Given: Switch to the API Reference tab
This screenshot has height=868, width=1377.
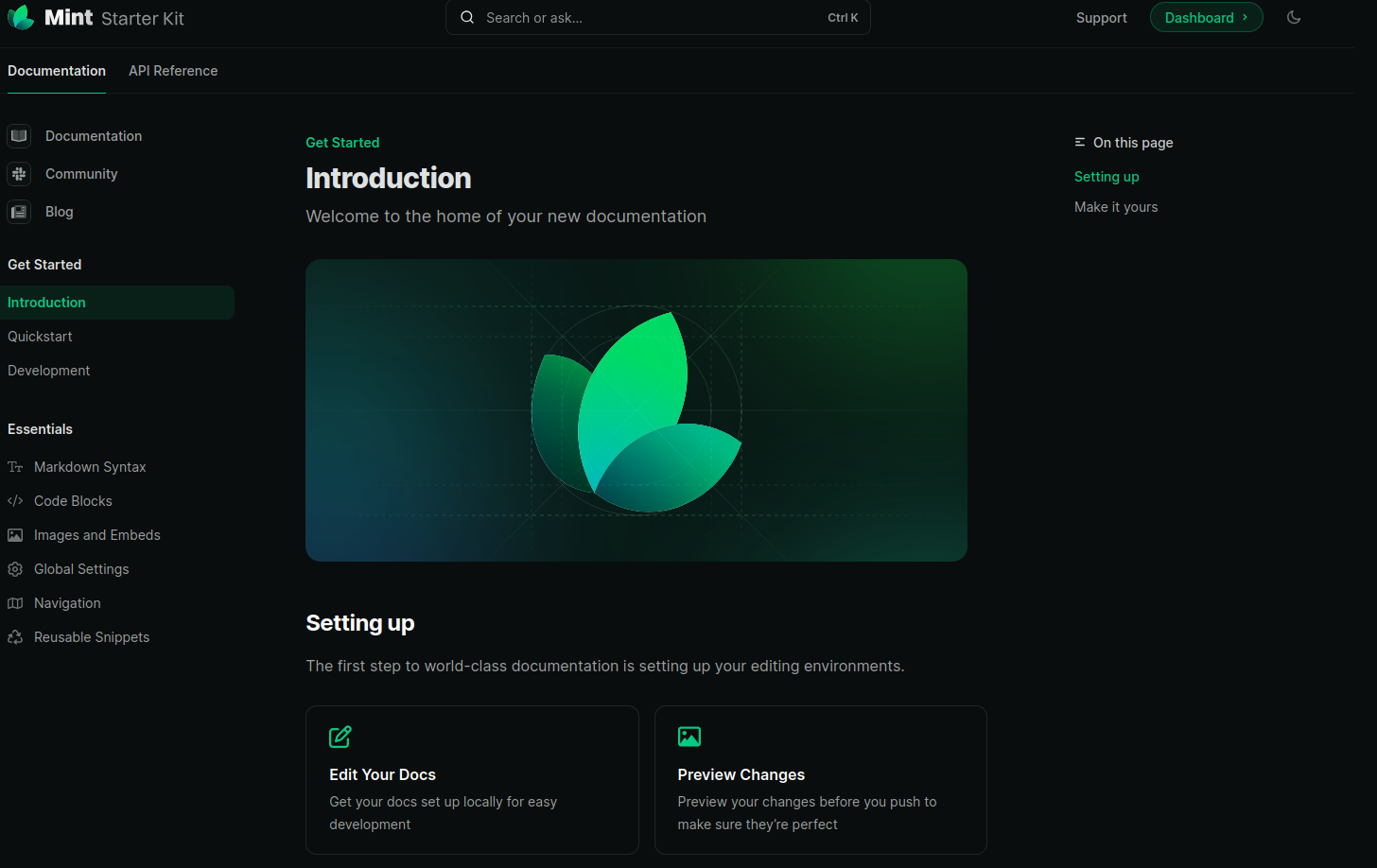Looking at the screenshot, I should 173,70.
